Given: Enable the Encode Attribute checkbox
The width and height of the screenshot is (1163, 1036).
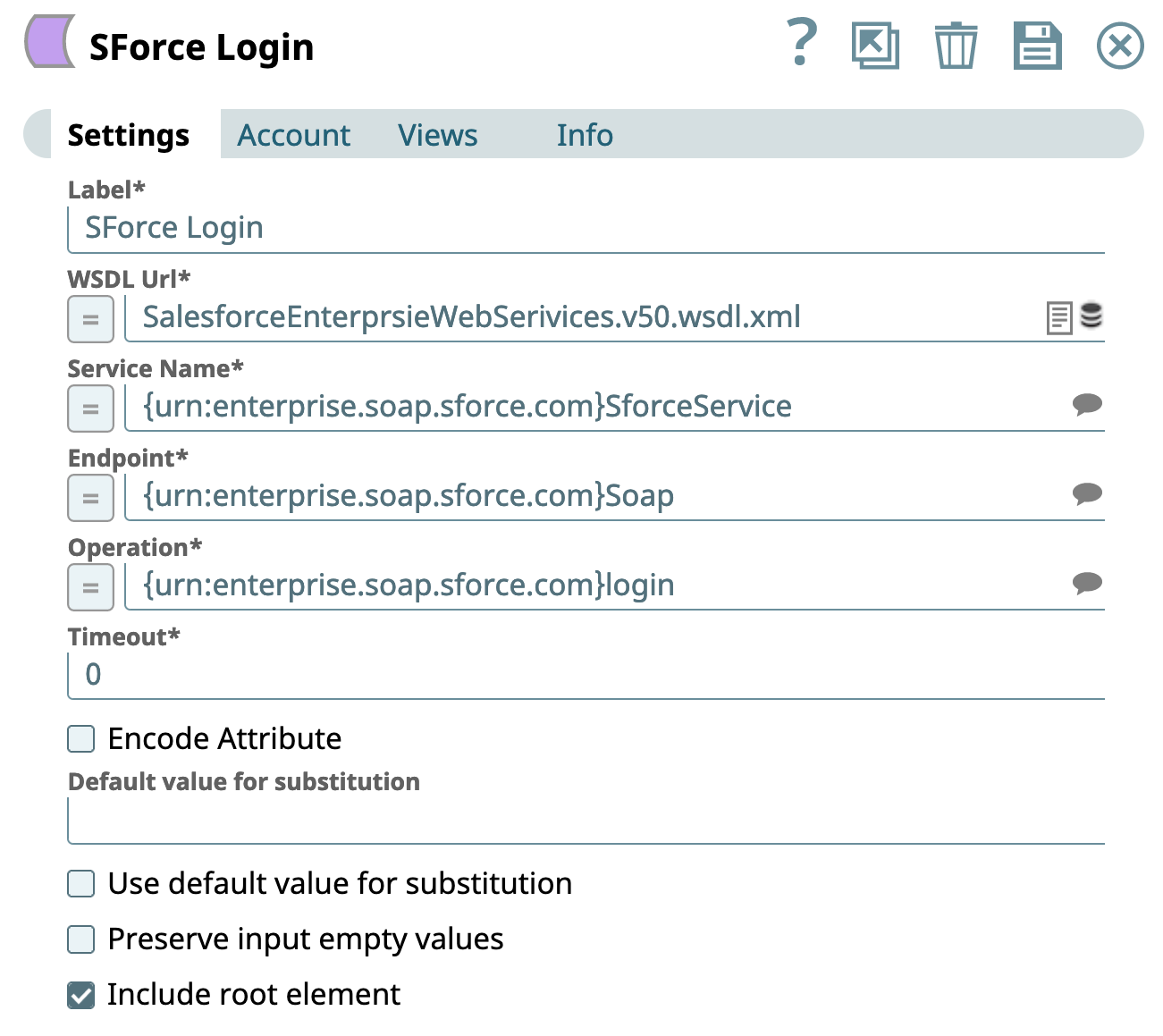Looking at the screenshot, I should pos(81,739).
